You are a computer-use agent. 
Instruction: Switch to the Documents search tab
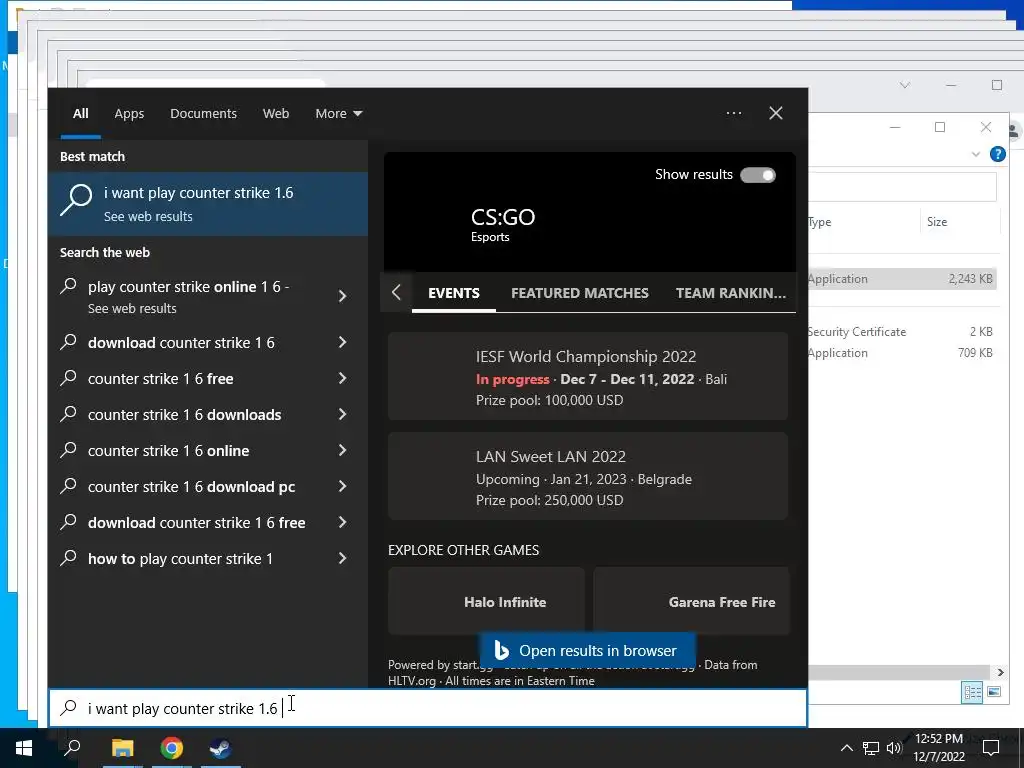(x=203, y=114)
